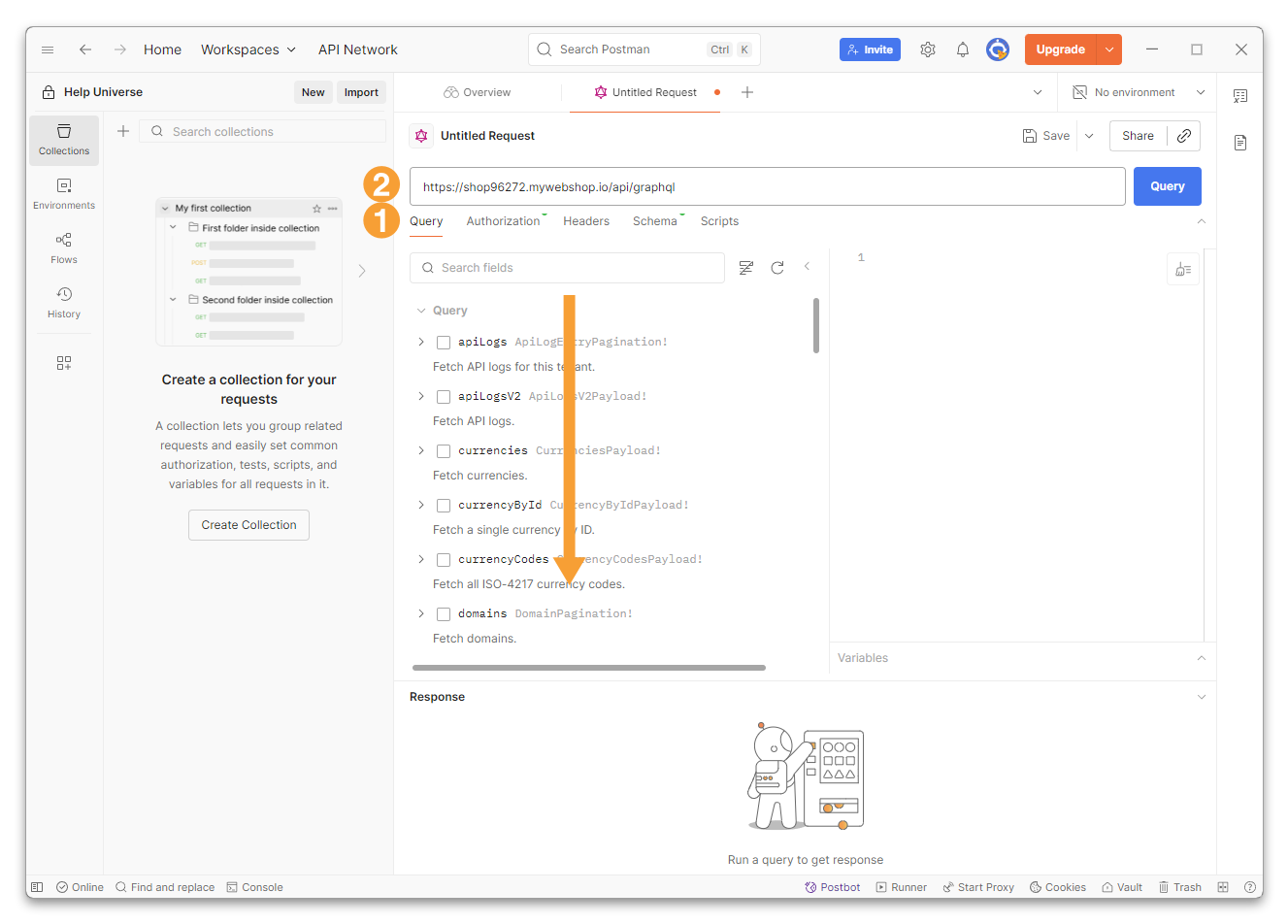
Task: Check the currencyCodes field checkbox
Action: pos(444,560)
